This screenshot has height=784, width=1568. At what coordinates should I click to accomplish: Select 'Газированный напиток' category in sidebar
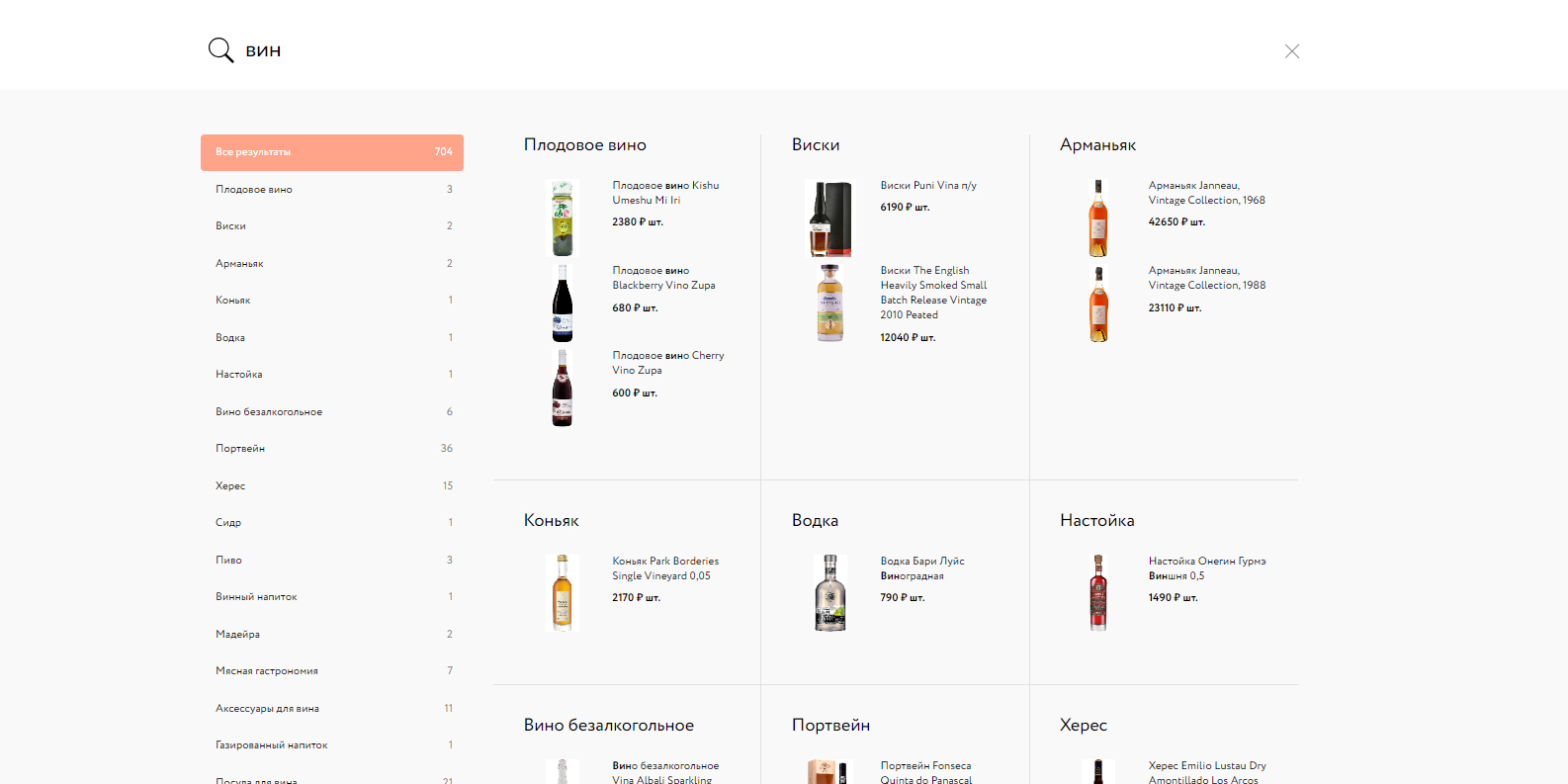coord(332,745)
